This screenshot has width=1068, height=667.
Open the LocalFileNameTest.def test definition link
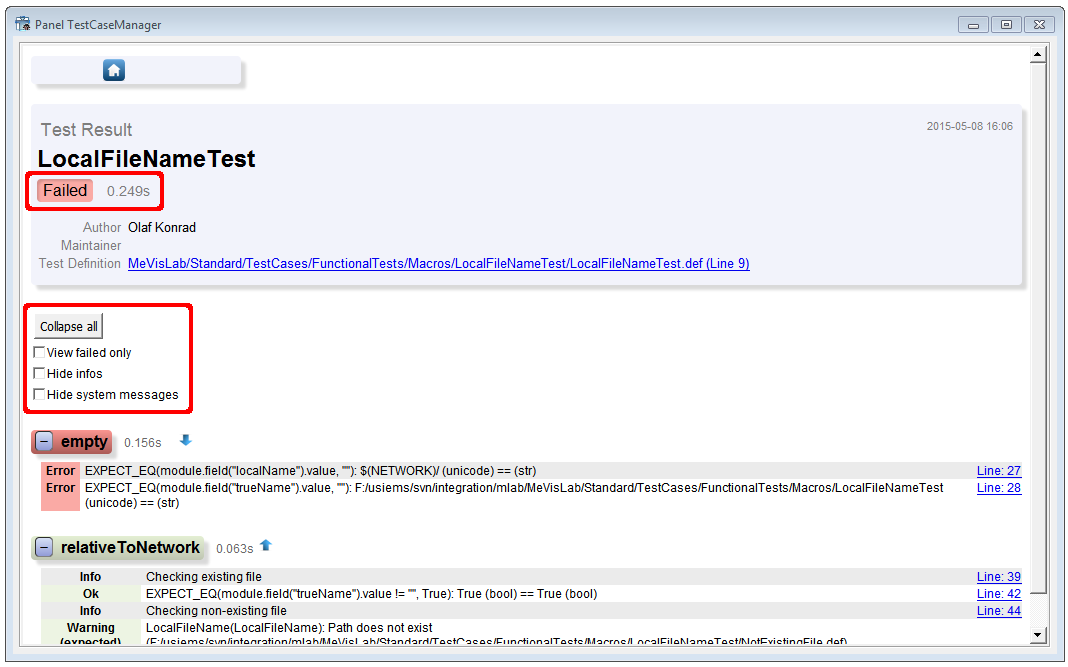(438, 264)
